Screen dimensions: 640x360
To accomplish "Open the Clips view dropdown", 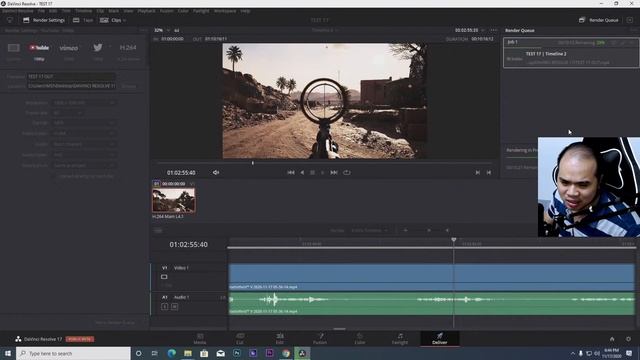I will pos(113,20).
